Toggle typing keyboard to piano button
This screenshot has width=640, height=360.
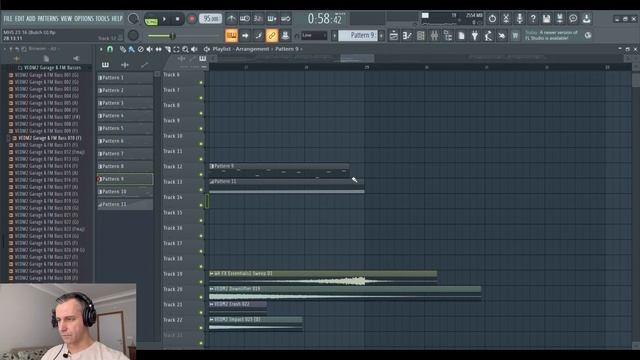click(231, 36)
